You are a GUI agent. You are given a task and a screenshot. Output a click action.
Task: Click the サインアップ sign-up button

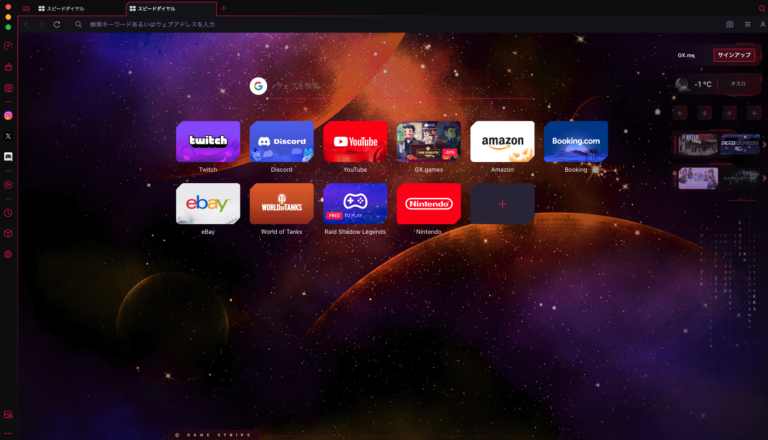click(x=734, y=55)
